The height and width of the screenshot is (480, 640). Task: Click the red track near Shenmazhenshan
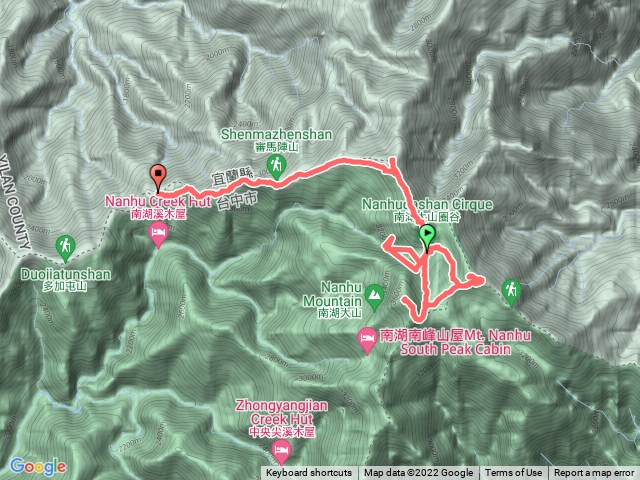pyautogui.click(x=302, y=176)
